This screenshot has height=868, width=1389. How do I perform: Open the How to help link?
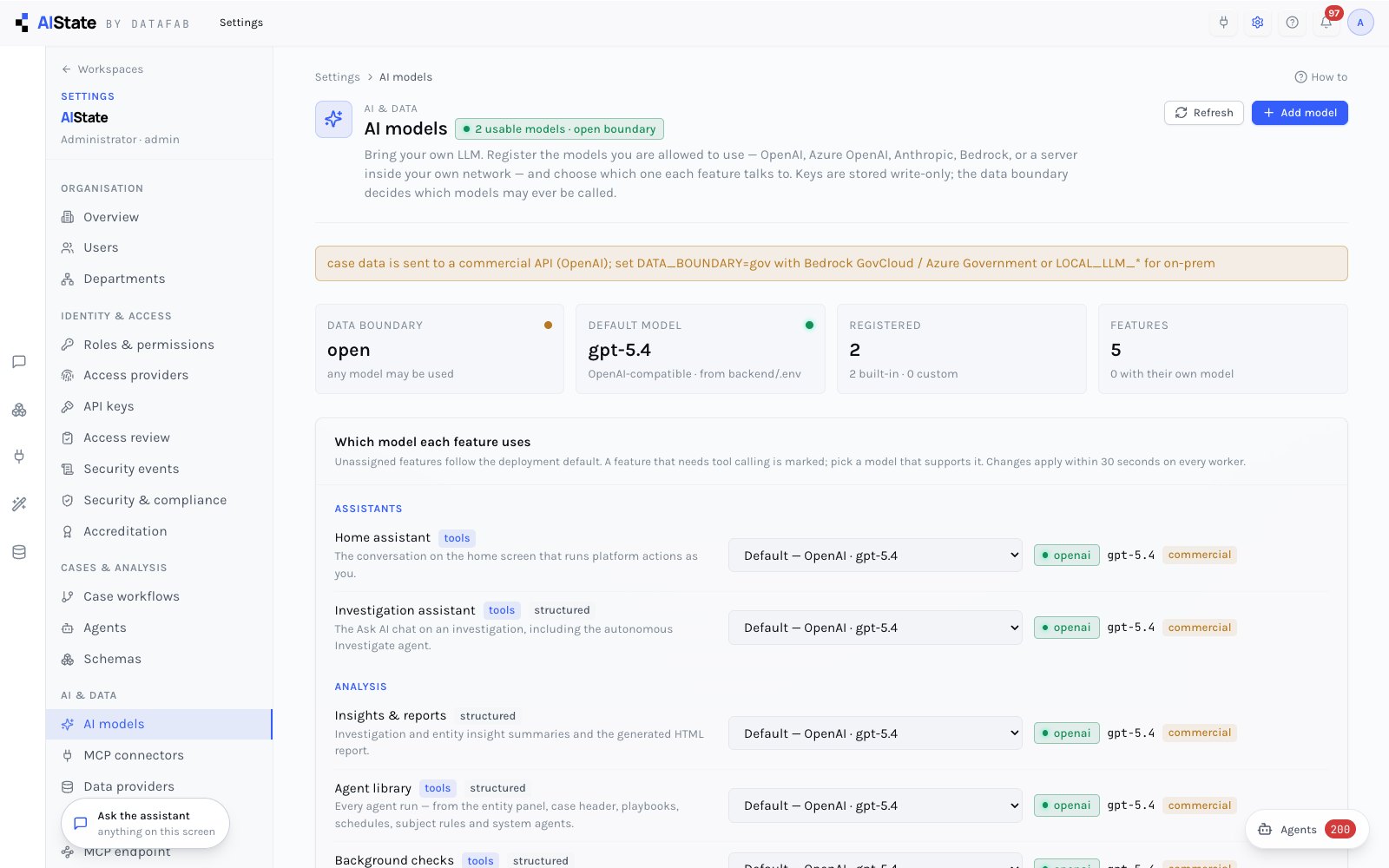point(1321,77)
